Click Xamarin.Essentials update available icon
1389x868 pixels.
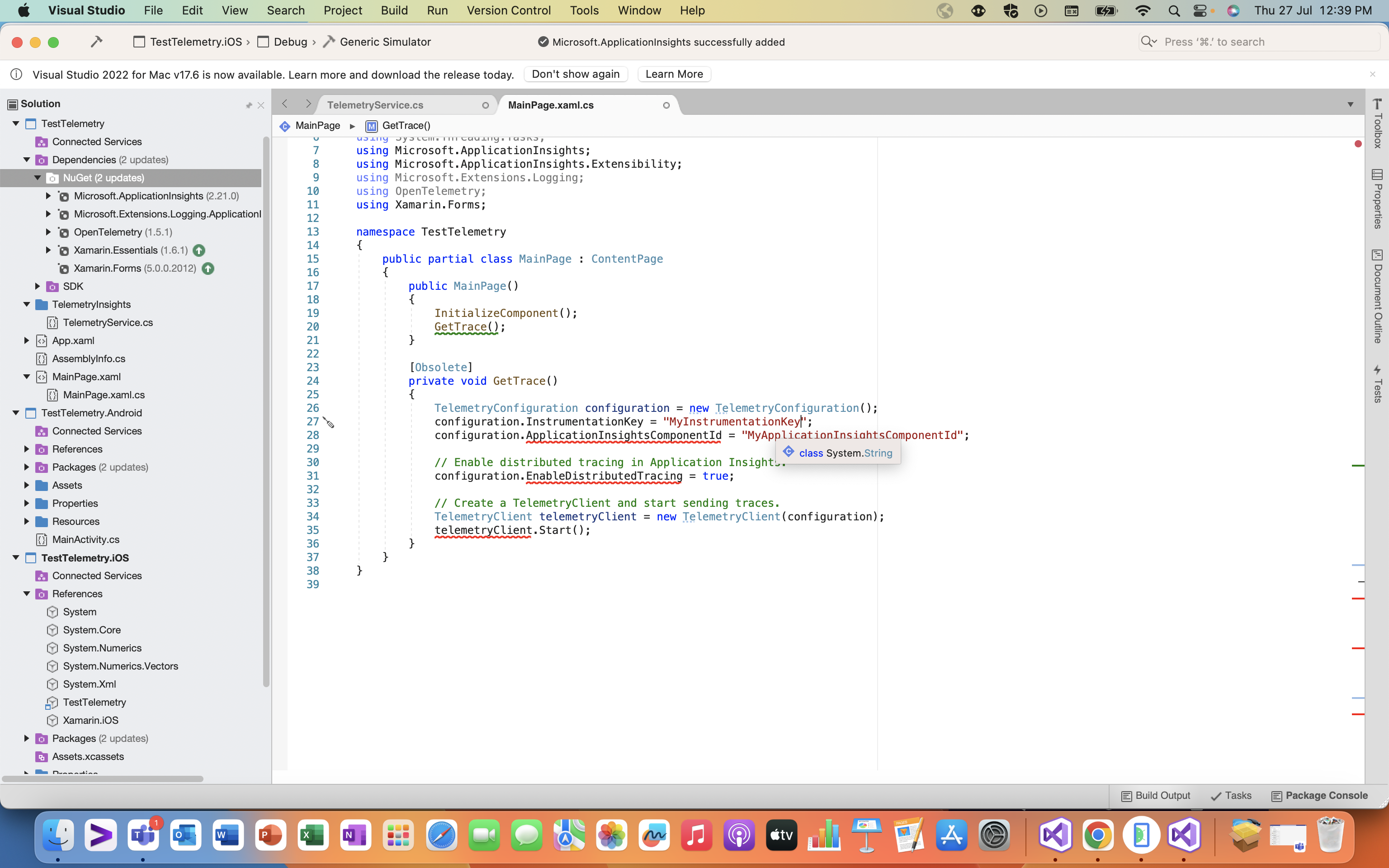[199, 250]
